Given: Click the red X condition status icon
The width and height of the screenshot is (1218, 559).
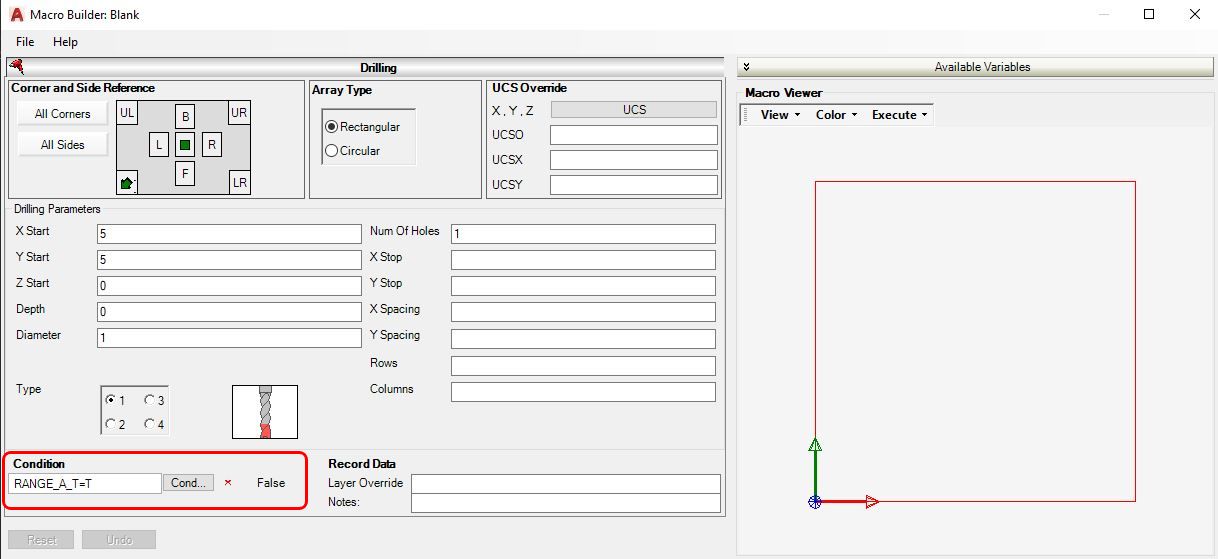Looking at the screenshot, I should (x=228, y=483).
